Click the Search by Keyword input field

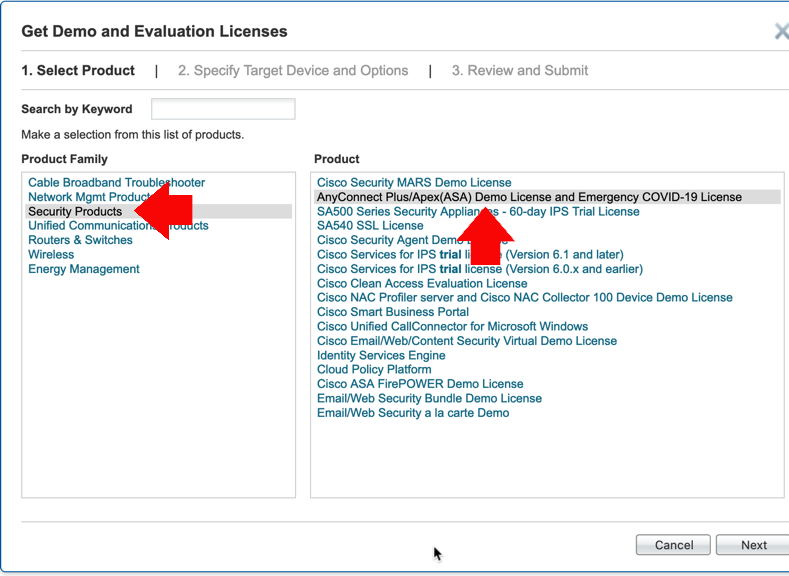(223, 109)
